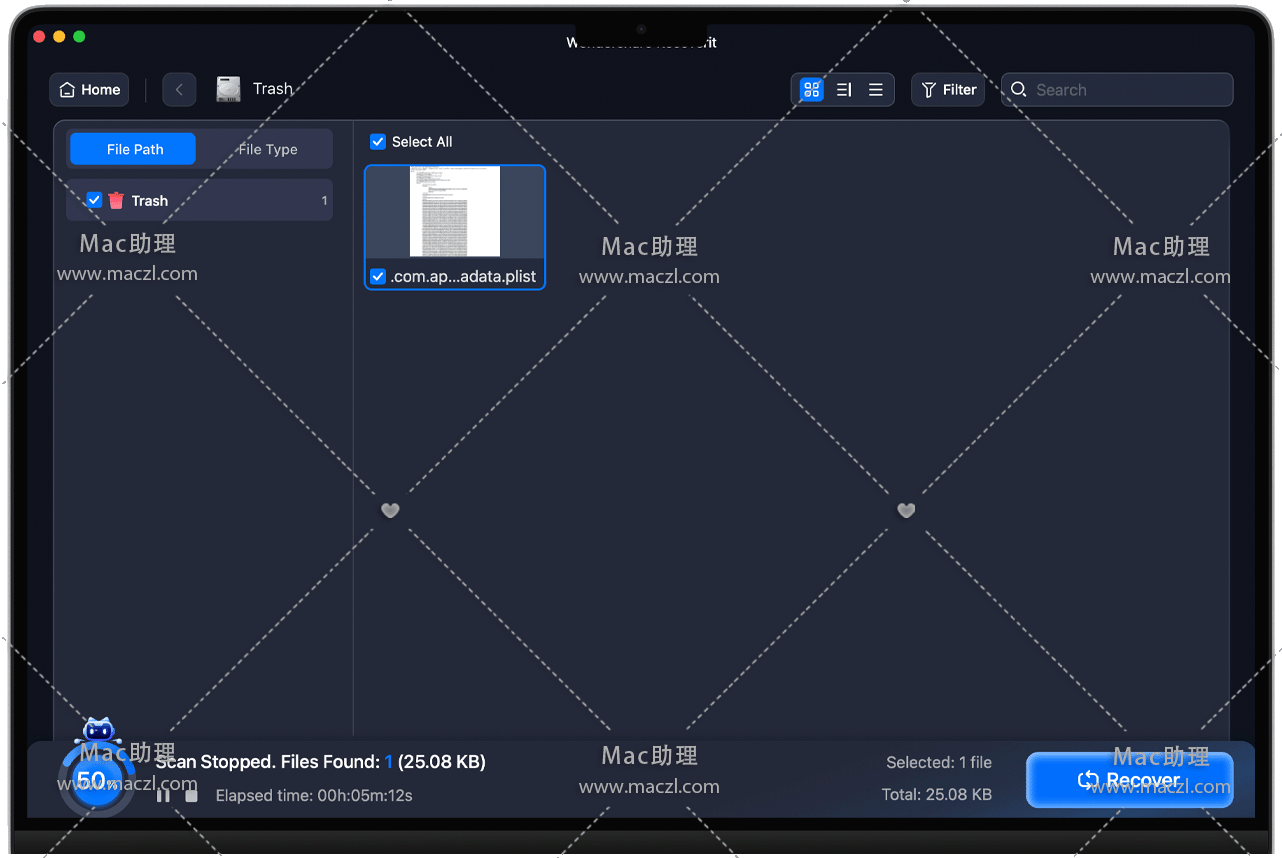1282x858 pixels.
Task: Select the File Path tab
Action: 134,149
